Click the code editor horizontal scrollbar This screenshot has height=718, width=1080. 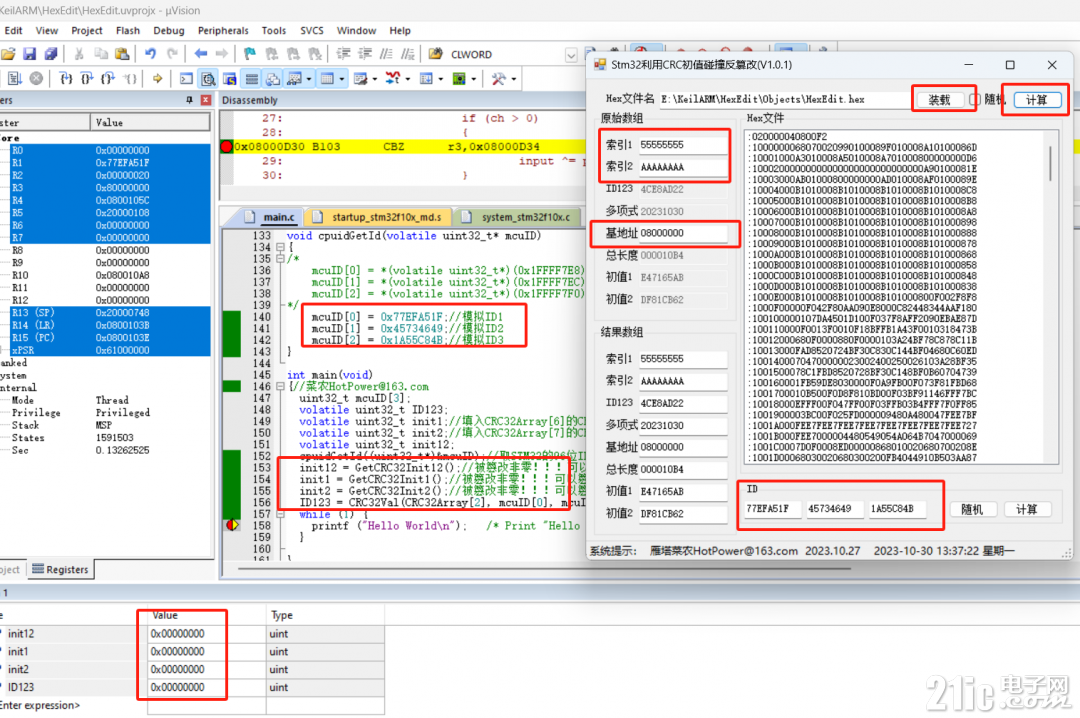[x=544, y=569]
